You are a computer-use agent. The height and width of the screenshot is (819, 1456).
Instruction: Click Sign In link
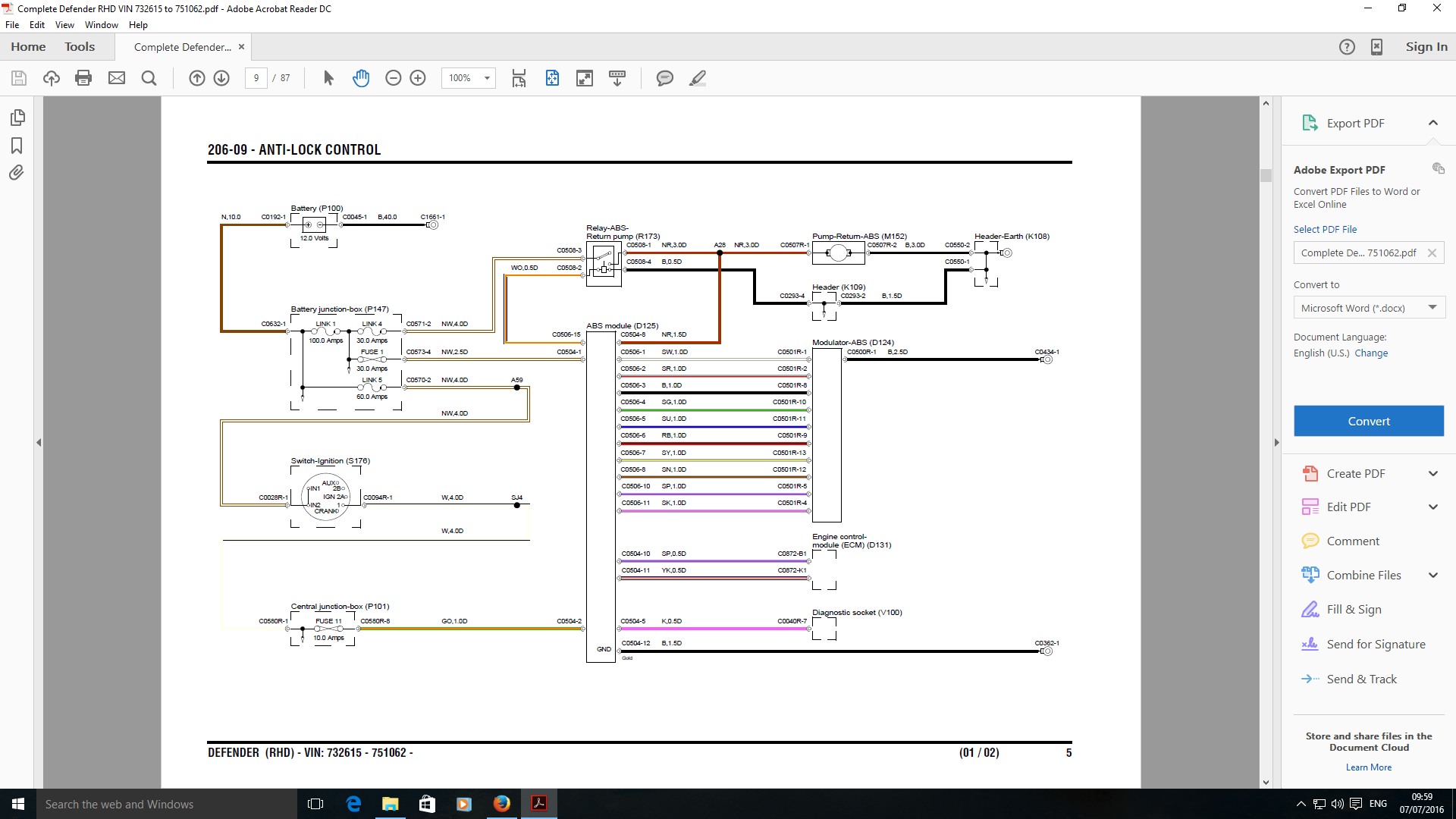click(x=1426, y=47)
